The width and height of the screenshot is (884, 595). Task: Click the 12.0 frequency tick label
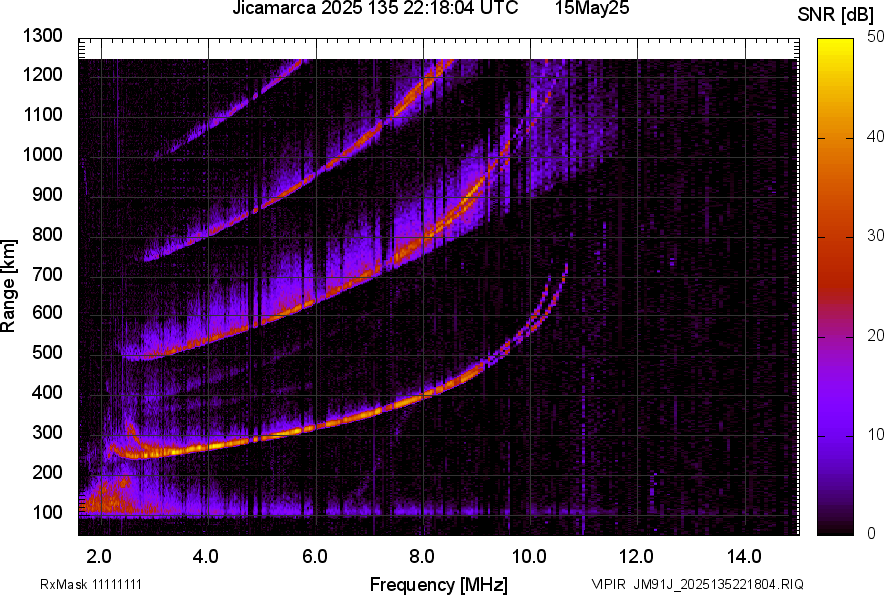coord(636,556)
